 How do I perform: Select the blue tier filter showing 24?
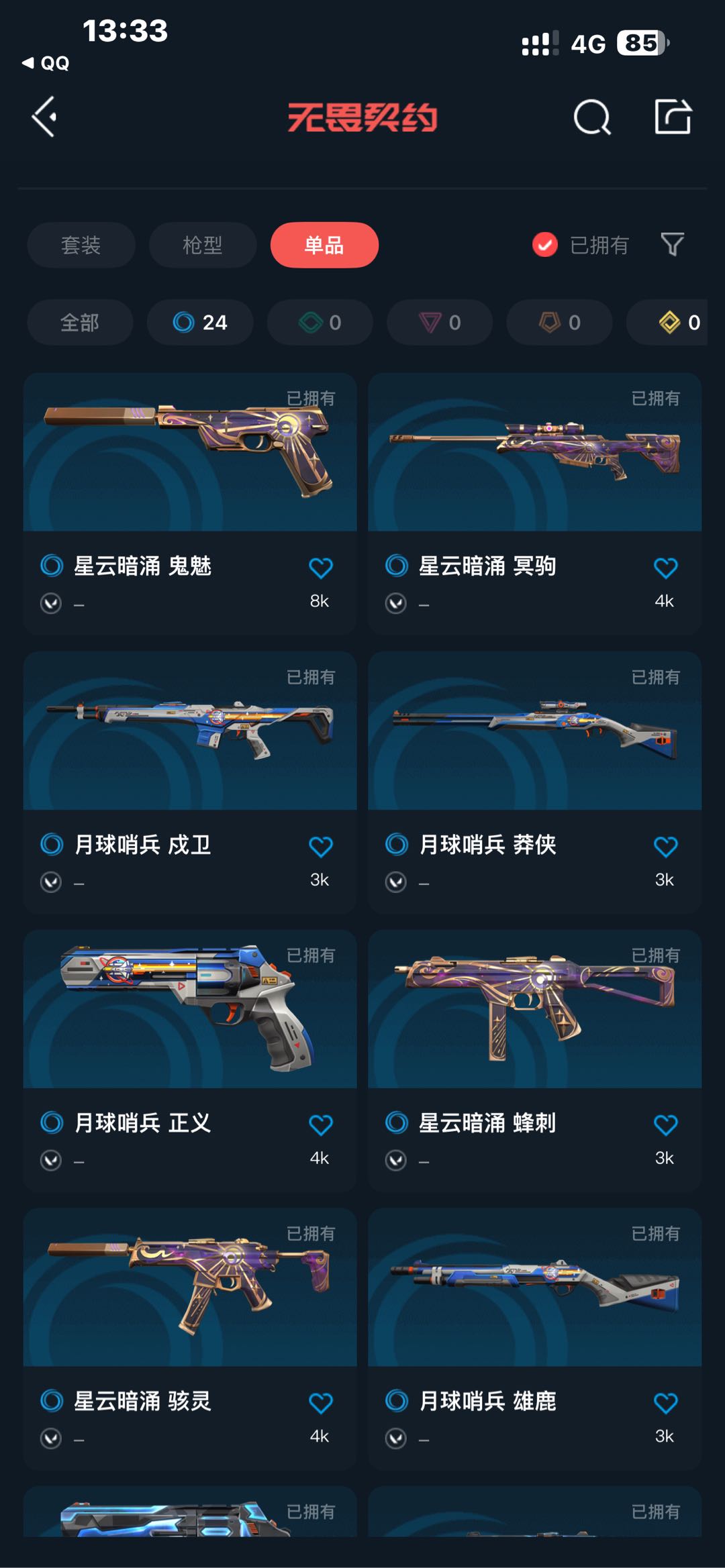pos(200,323)
